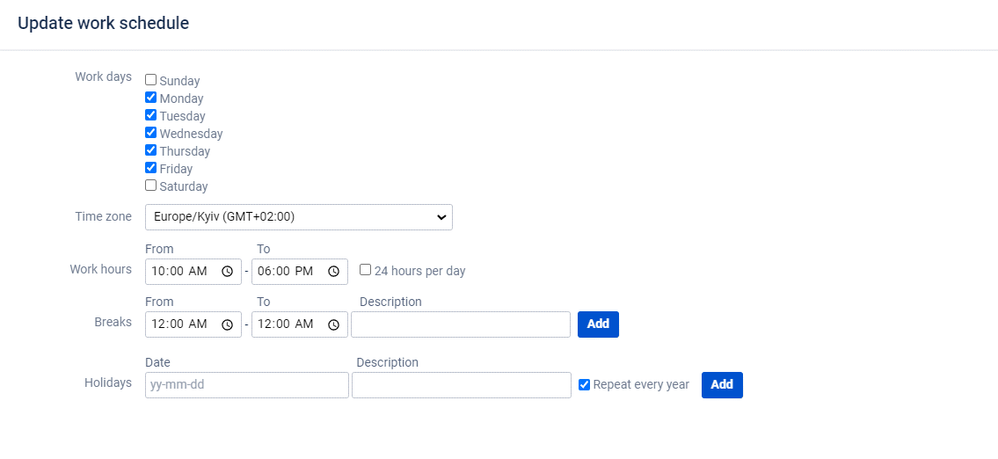Enable Saturday as a work day

click(x=151, y=186)
